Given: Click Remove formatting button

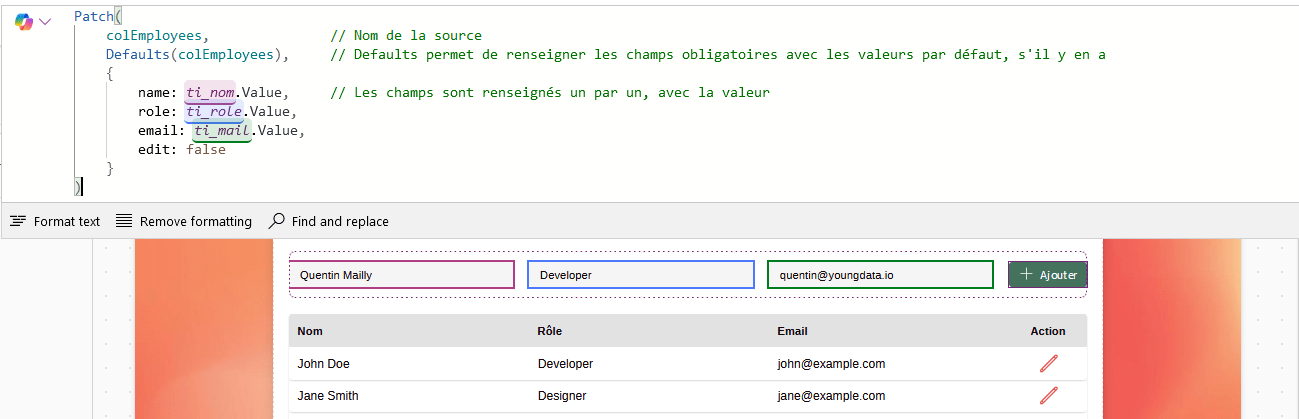Looking at the screenshot, I should coord(184,221).
